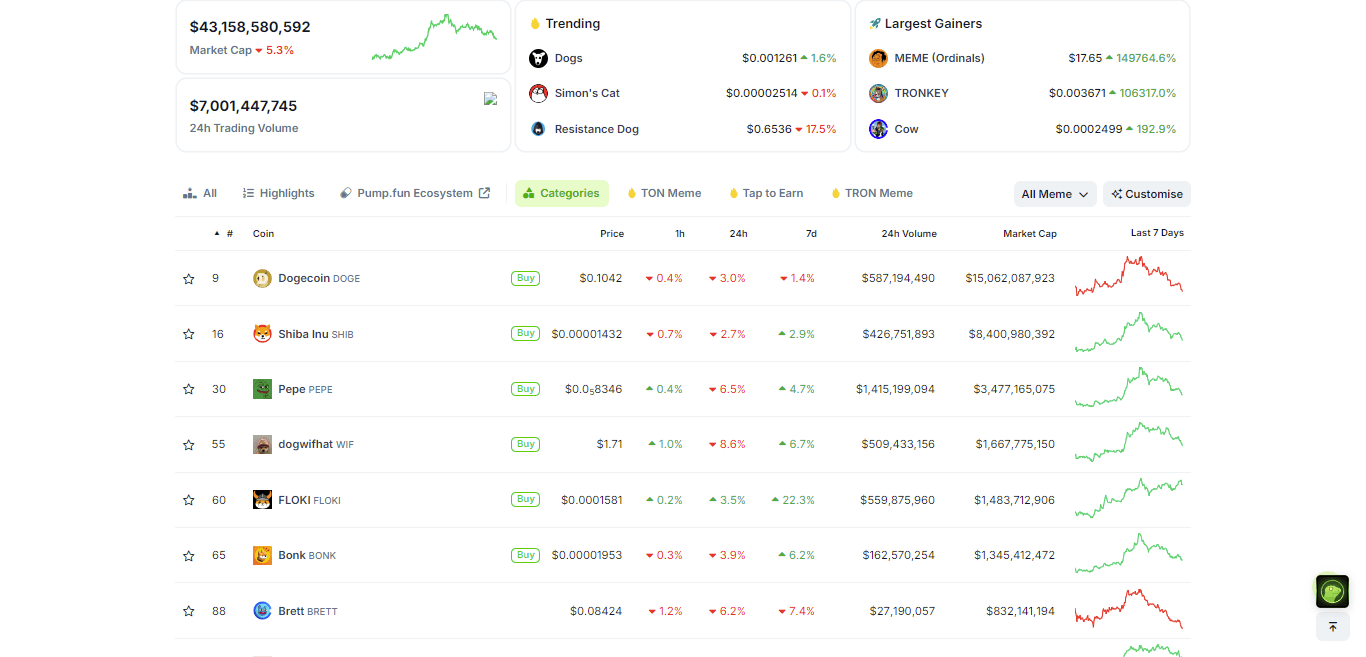The width and height of the screenshot is (1366, 657).
Task: Click the back-to-top arrow button
Action: tap(1332, 627)
